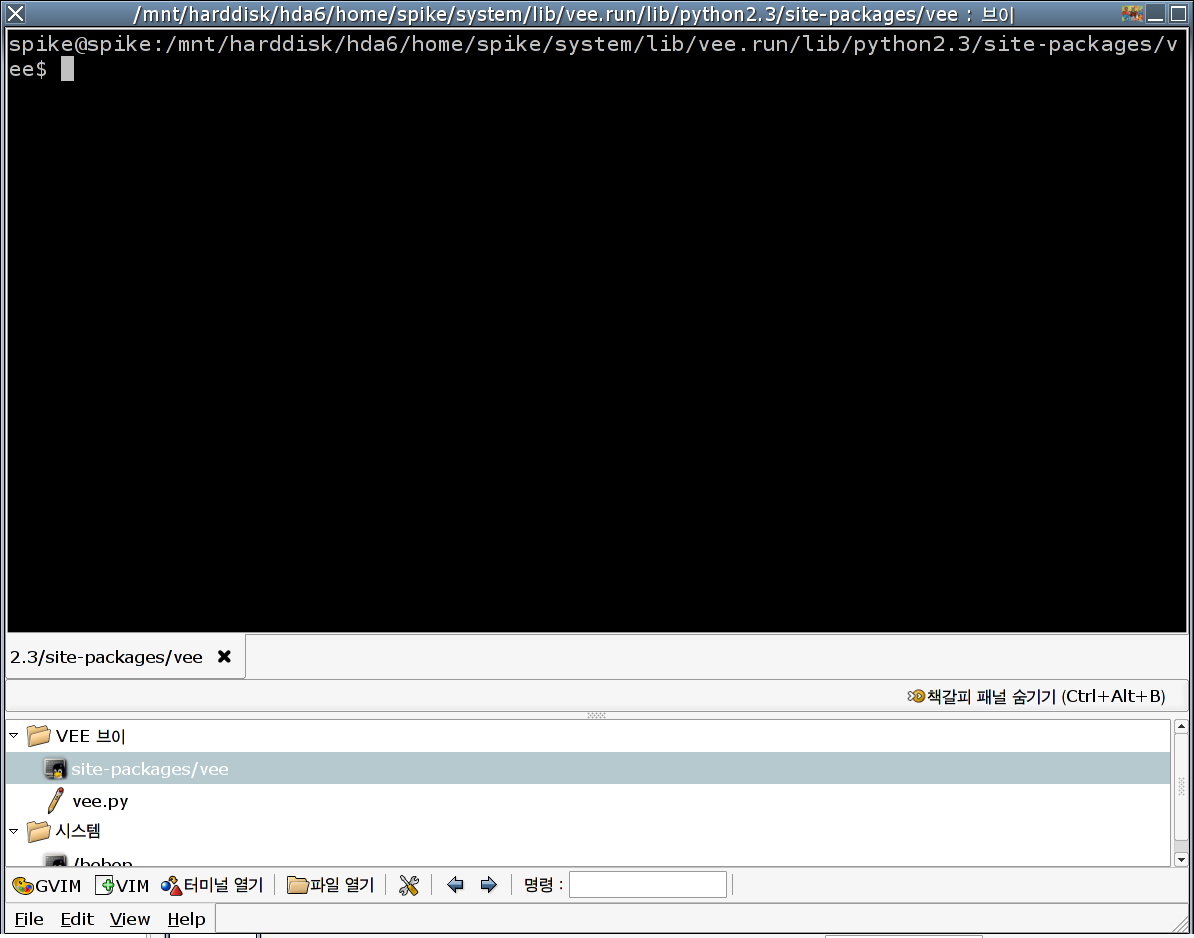Open the Help menu
The height and width of the screenshot is (938, 1194).
click(186, 919)
